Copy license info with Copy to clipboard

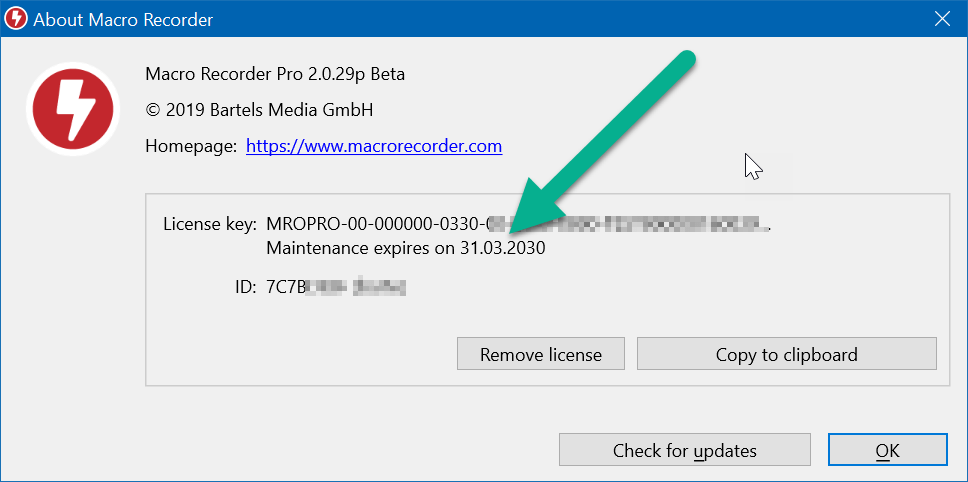pyautogui.click(x=786, y=354)
